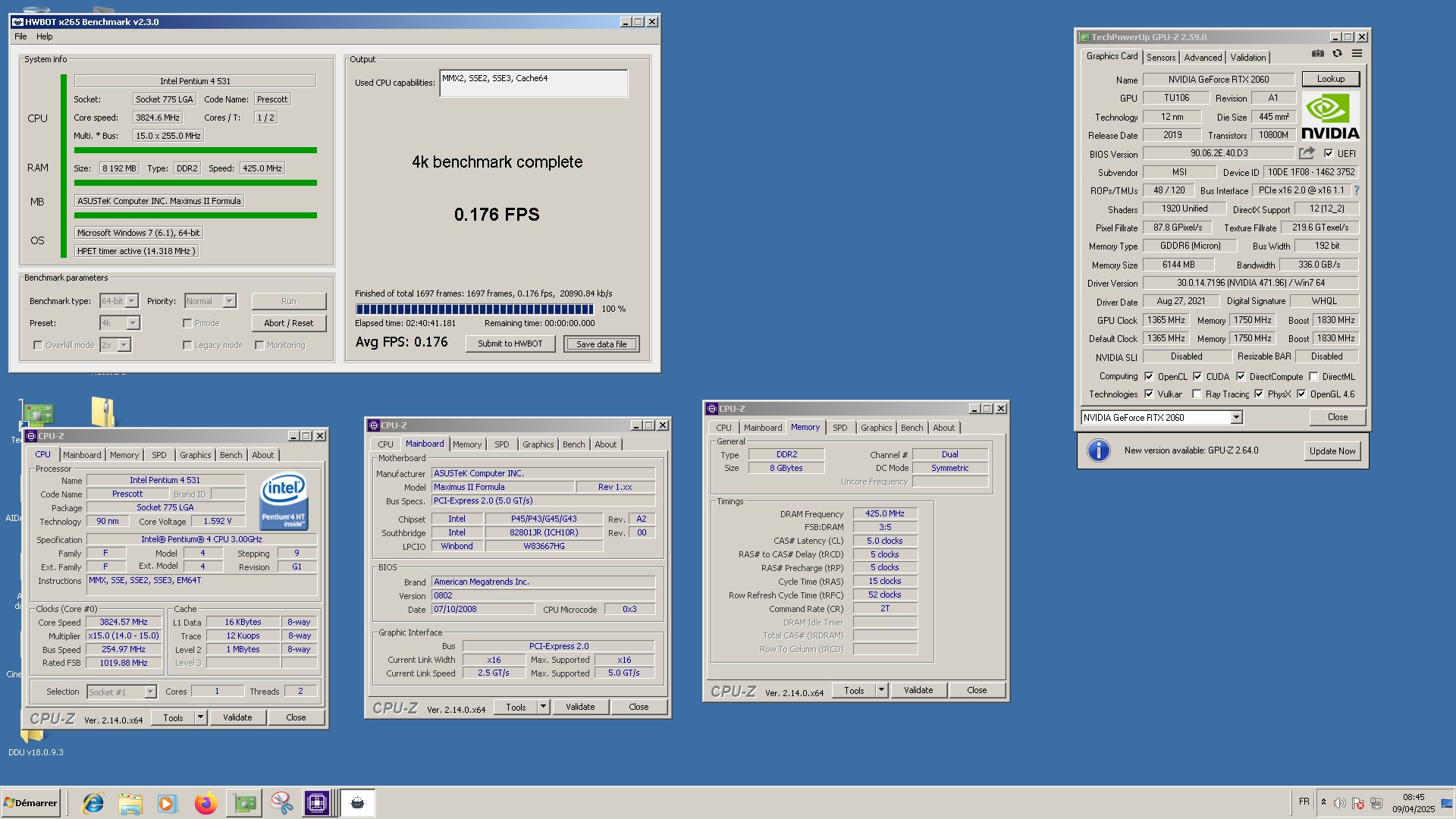Expand Tools arrow in CPU-Z Mainboard window

tap(543, 707)
